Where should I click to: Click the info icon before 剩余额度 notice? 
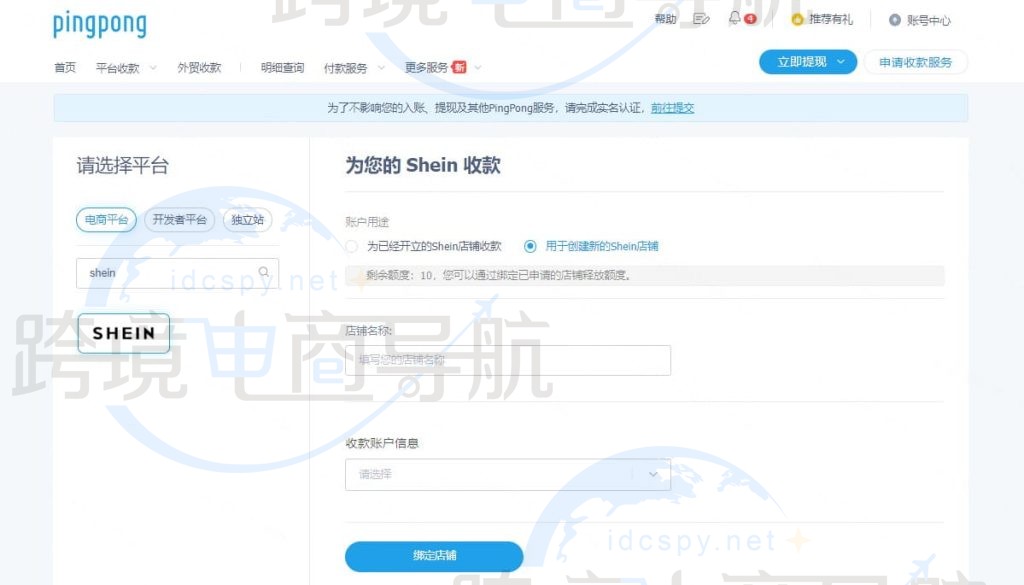point(360,276)
